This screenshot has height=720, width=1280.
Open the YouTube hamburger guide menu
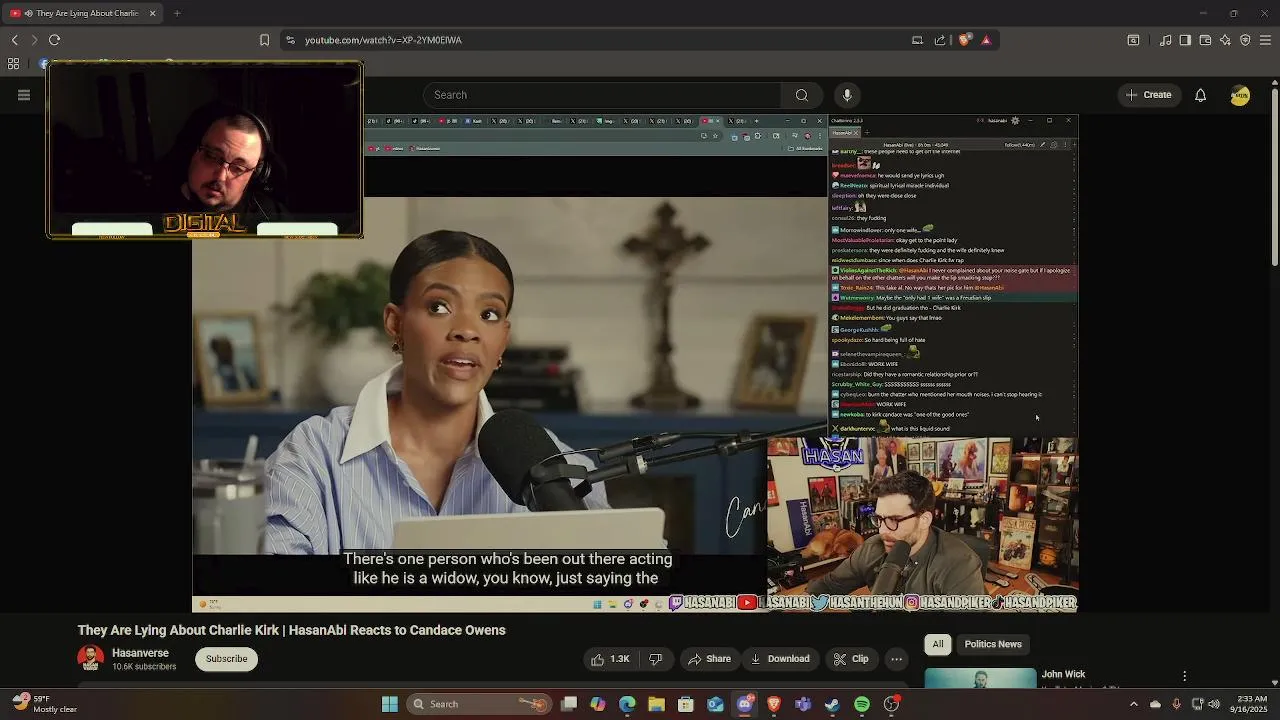click(x=24, y=95)
